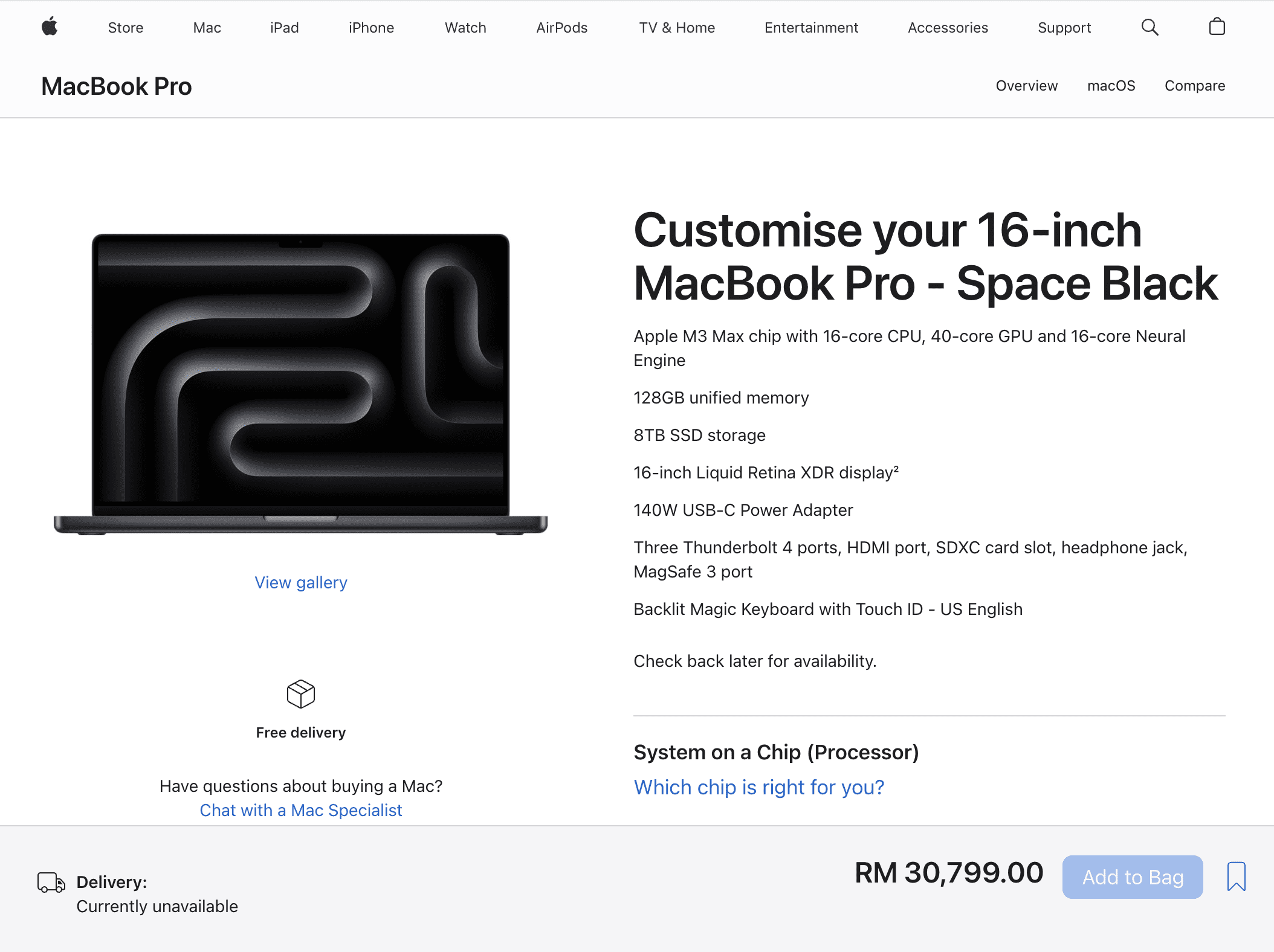Open the search icon
The image size is (1274, 952).
click(x=1150, y=27)
